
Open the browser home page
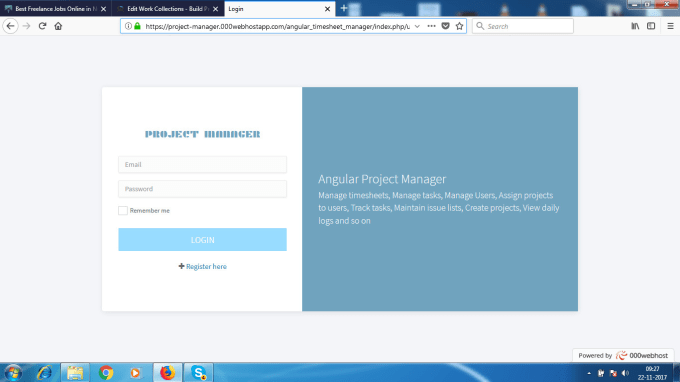58,26
